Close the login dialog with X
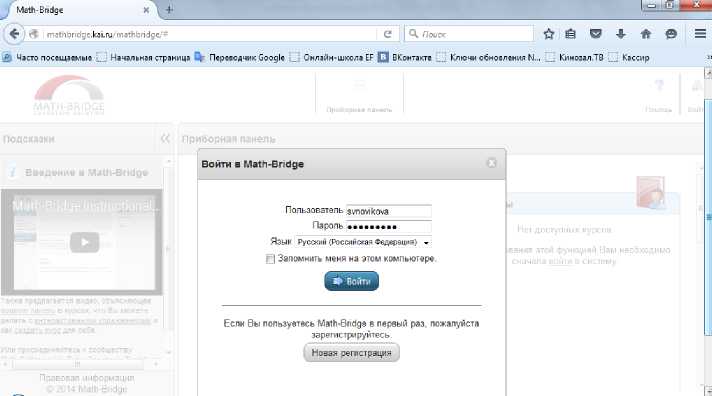 point(491,163)
